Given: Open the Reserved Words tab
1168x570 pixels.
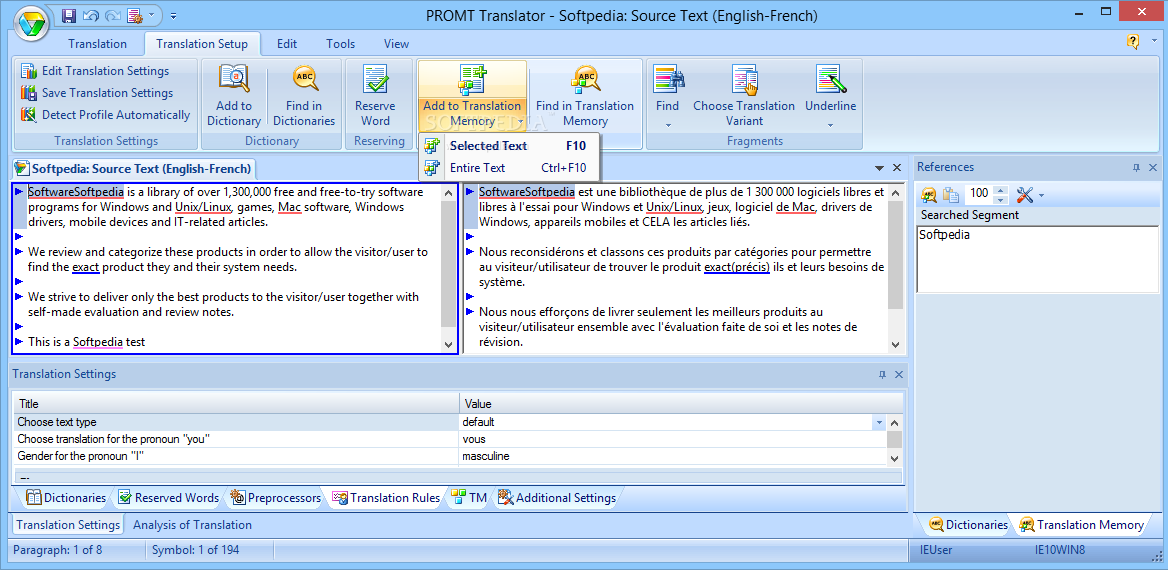Looking at the screenshot, I should (168, 498).
